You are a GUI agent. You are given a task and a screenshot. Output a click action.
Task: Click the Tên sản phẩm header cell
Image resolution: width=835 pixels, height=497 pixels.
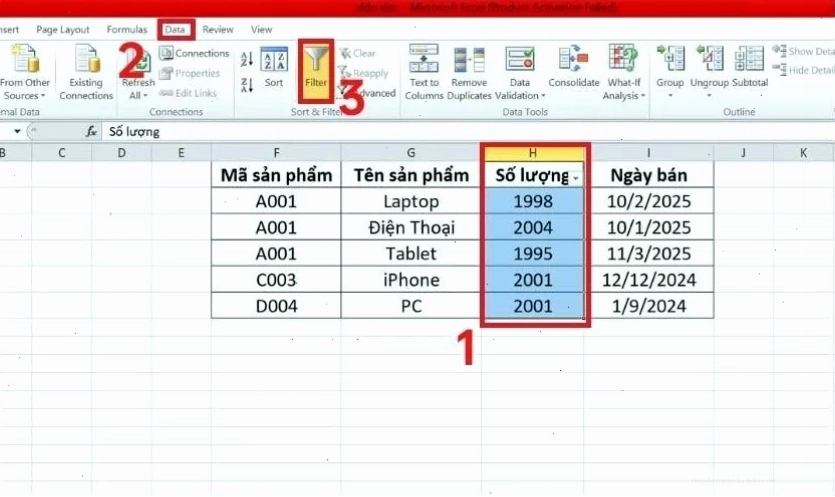point(411,175)
